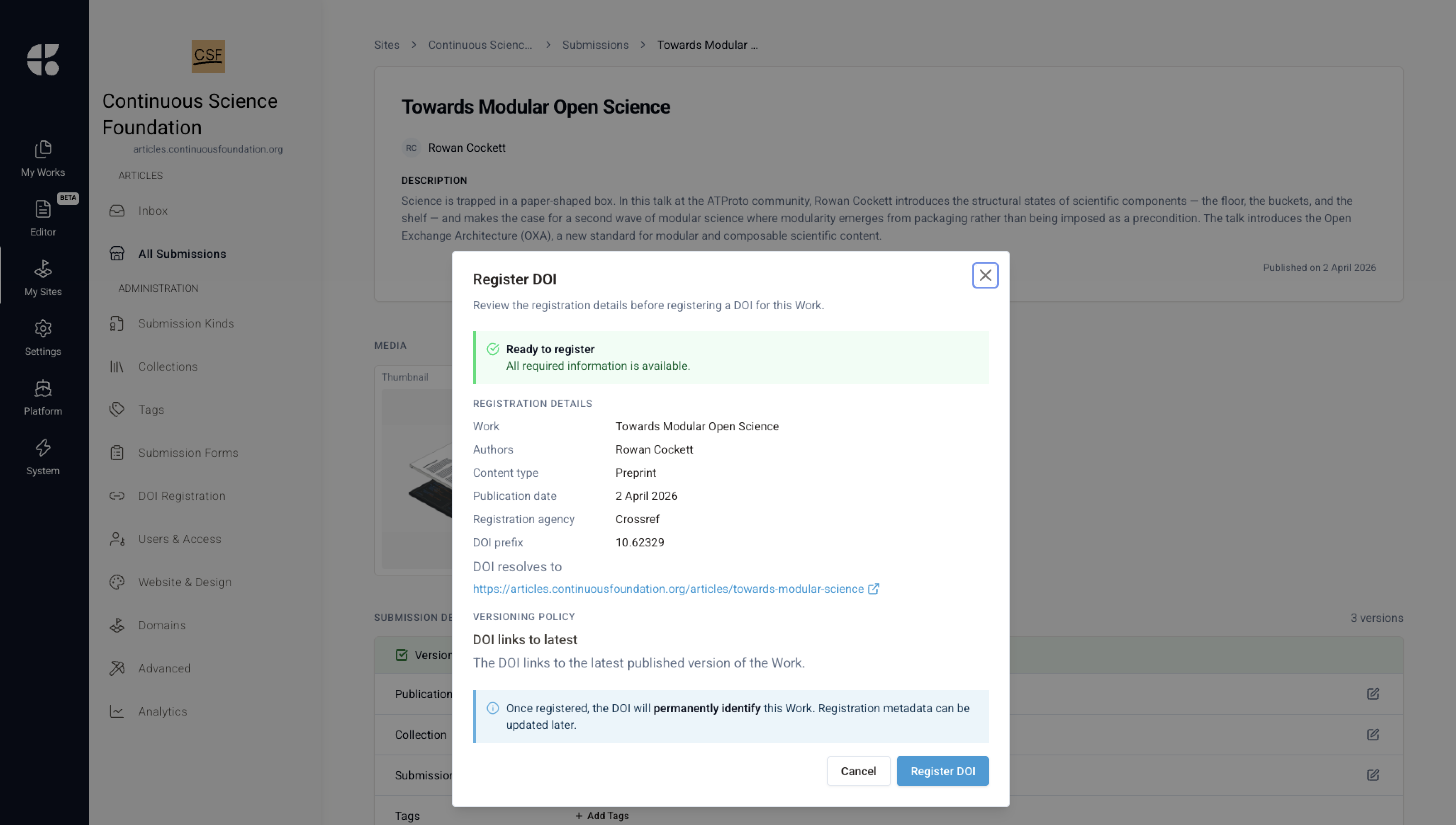Open My Works in left rail
Viewport: 1456px width, 825px height.
[43, 159]
